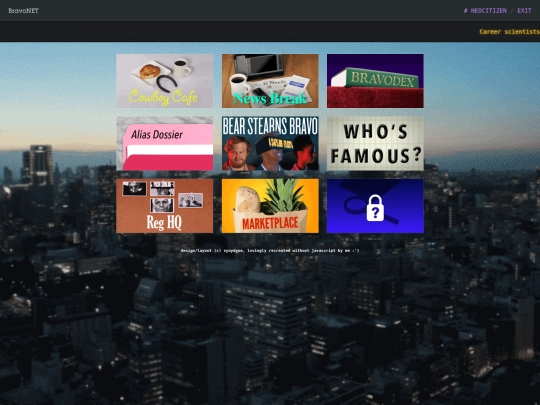540x405 pixels.
Task: Click the scrolling Career scientists ticker text
Action: pyautogui.click(x=509, y=32)
